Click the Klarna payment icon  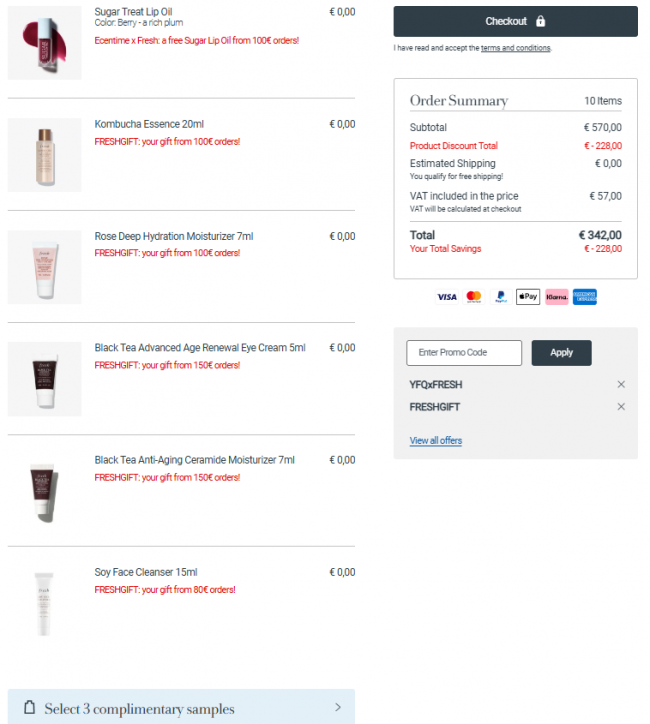click(556, 297)
